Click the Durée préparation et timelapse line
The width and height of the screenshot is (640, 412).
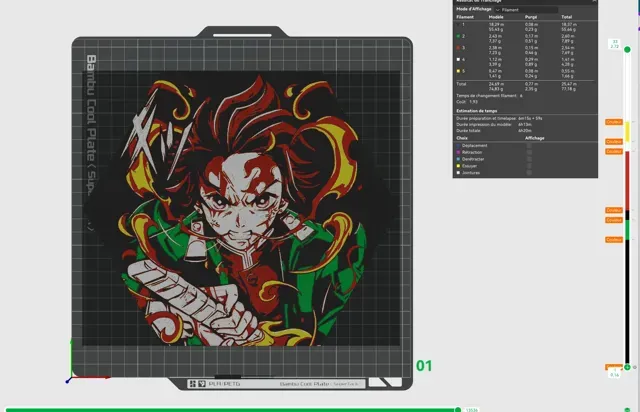pyautogui.click(x=499, y=118)
